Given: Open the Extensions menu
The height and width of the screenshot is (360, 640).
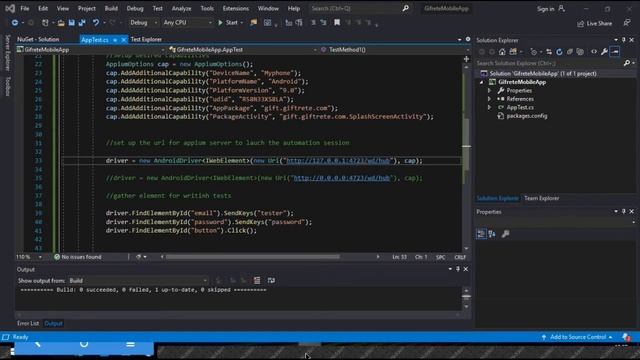Looking at the screenshot, I should (236, 9).
